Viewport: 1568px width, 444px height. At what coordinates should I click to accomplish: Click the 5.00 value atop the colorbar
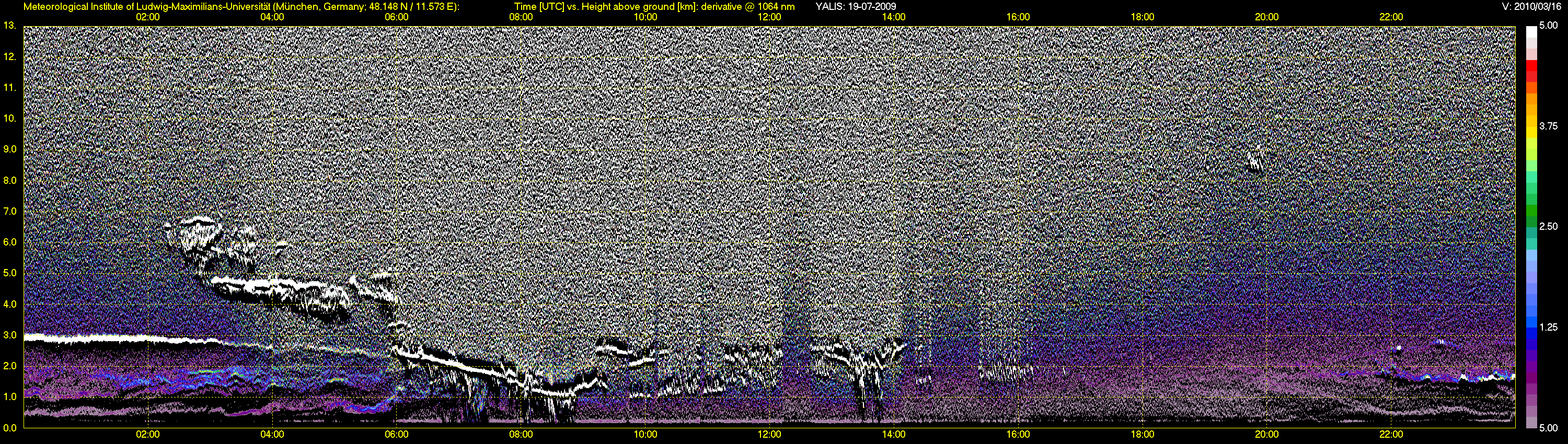[1549, 26]
